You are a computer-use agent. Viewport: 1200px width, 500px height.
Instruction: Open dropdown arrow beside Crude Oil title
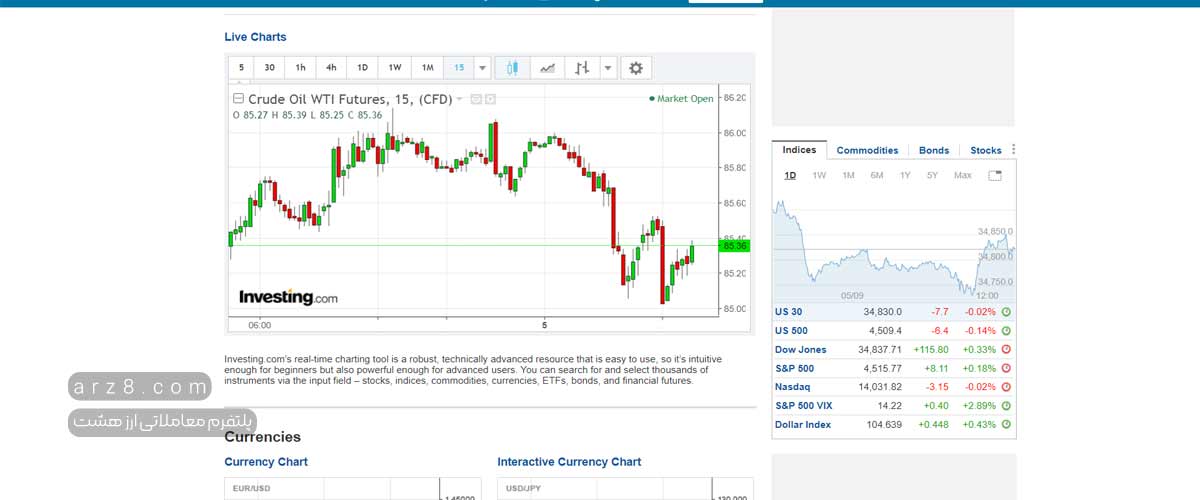click(x=460, y=99)
